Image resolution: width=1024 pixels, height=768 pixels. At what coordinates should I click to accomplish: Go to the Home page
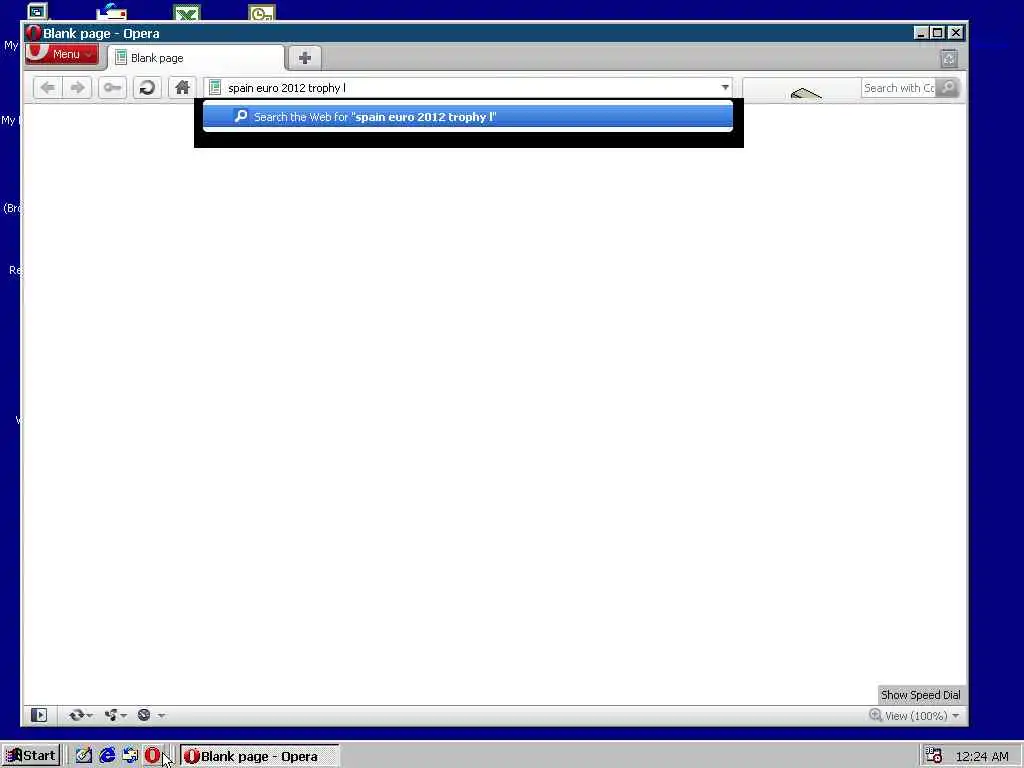182,88
